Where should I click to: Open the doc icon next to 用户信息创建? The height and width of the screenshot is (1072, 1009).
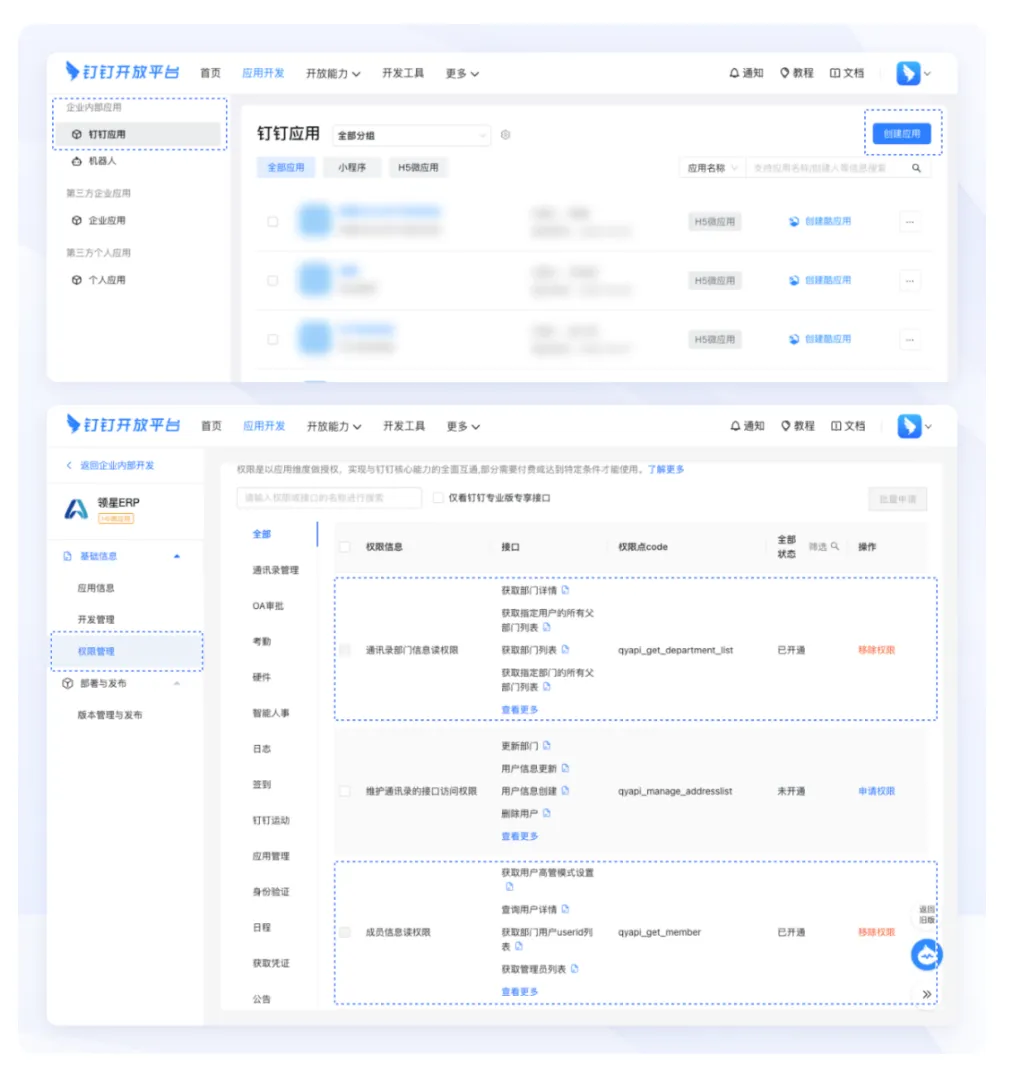click(565, 790)
